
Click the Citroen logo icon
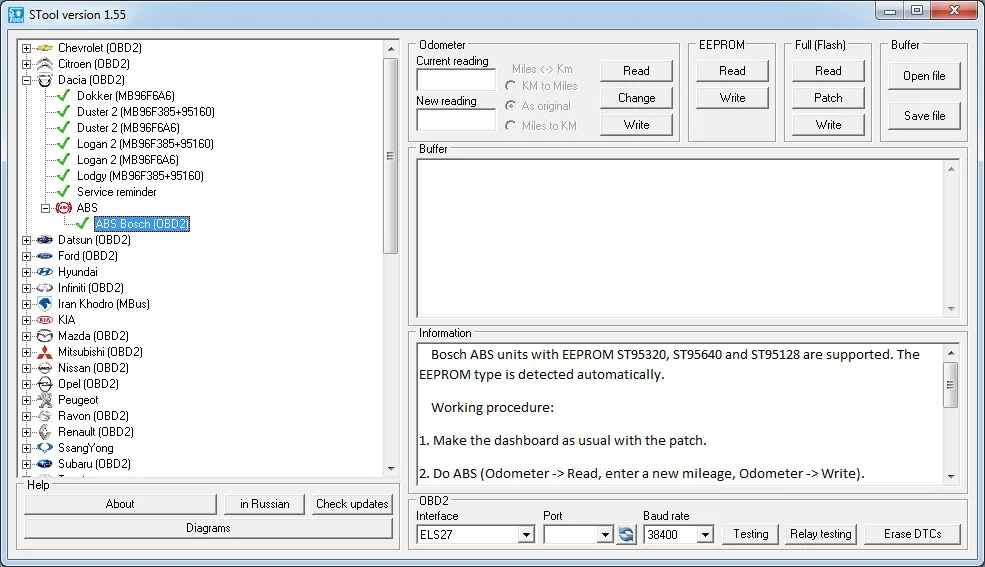pos(45,64)
